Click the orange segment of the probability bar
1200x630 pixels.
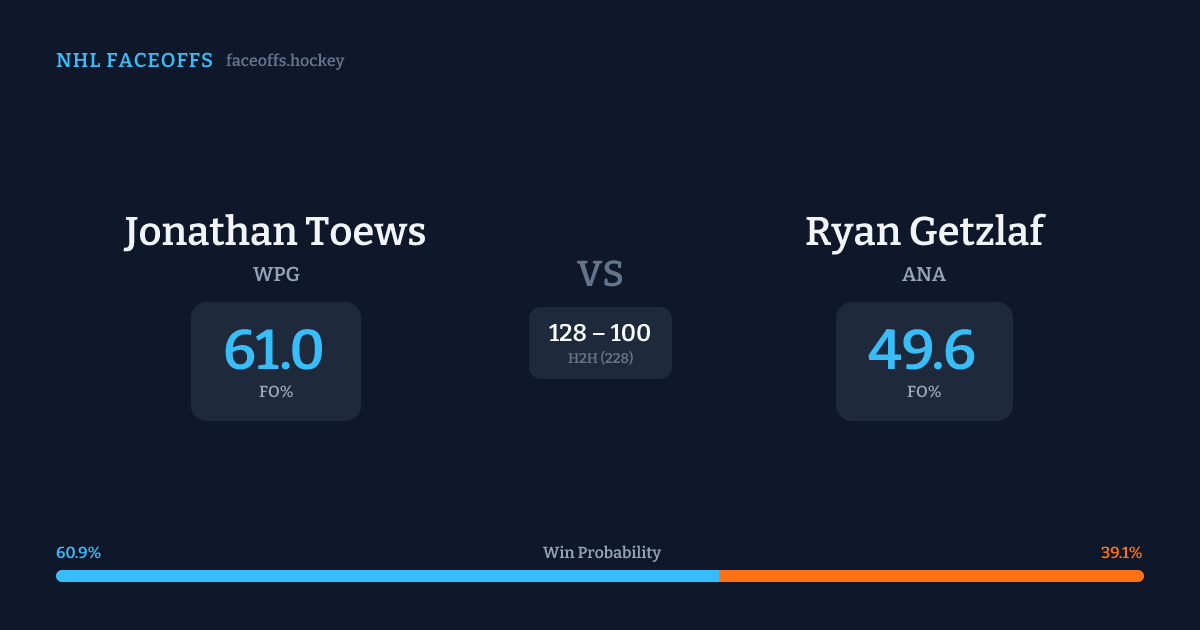(x=931, y=576)
